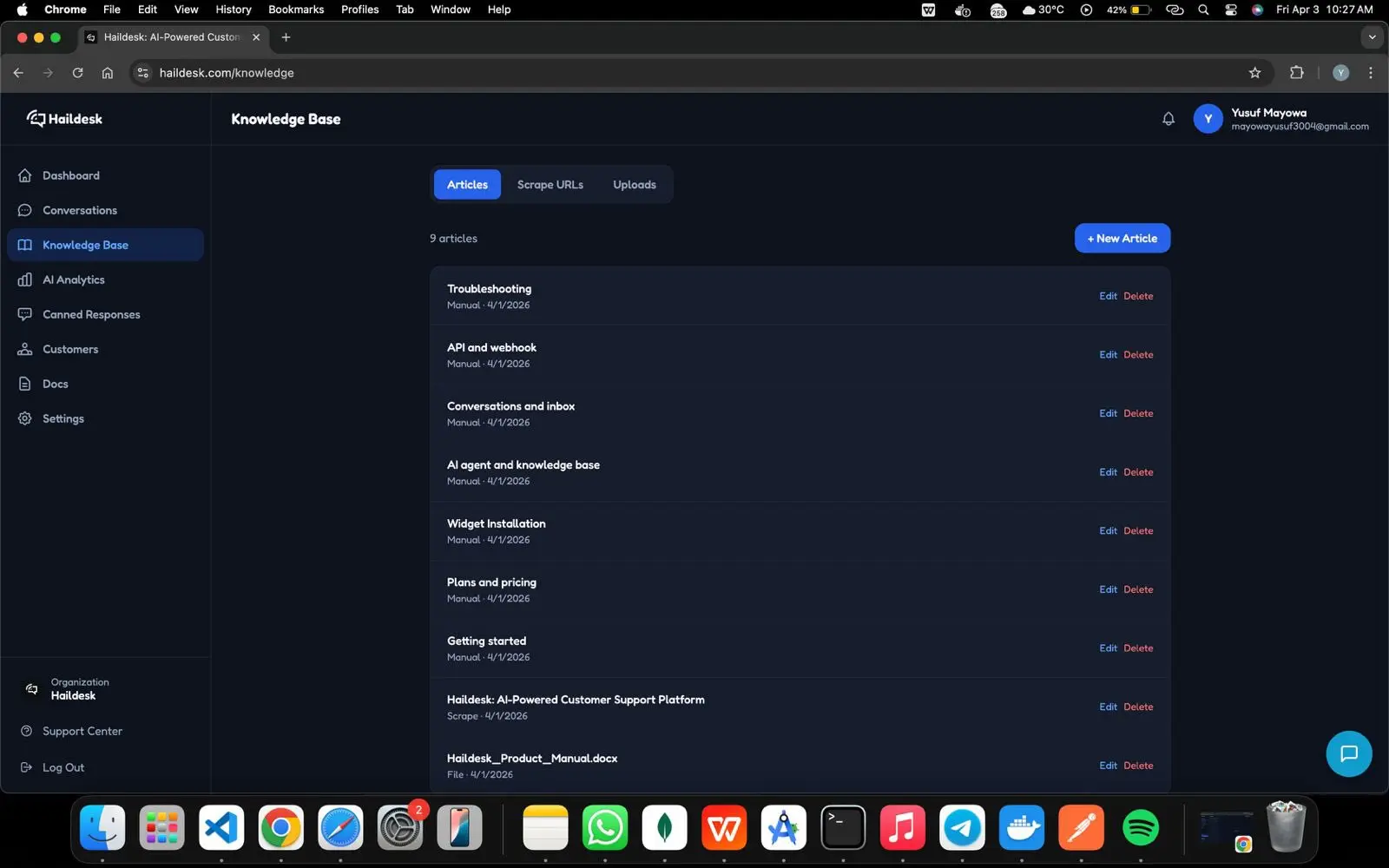Delete the Plans and pricing article
The height and width of the screenshot is (868, 1389).
point(1138,589)
